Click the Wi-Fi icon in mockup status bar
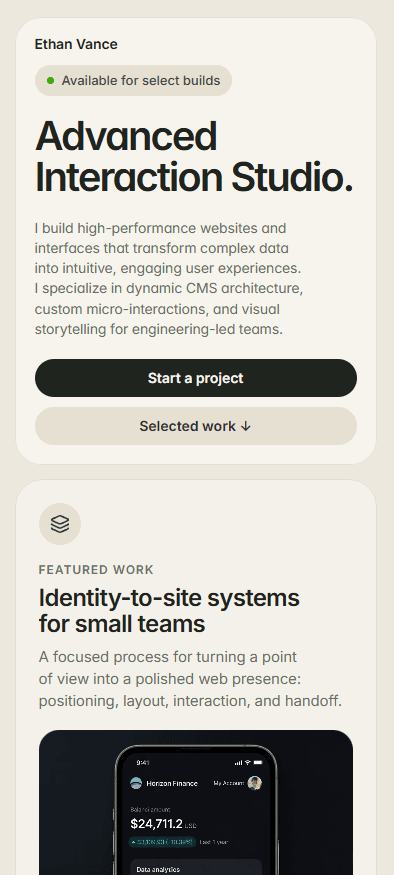The height and width of the screenshot is (875, 394). [247, 762]
